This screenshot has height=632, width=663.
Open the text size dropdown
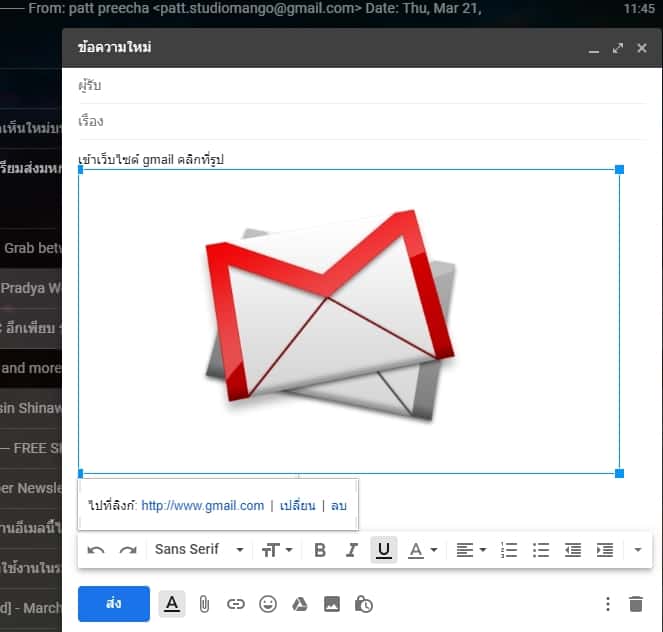click(x=277, y=550)
